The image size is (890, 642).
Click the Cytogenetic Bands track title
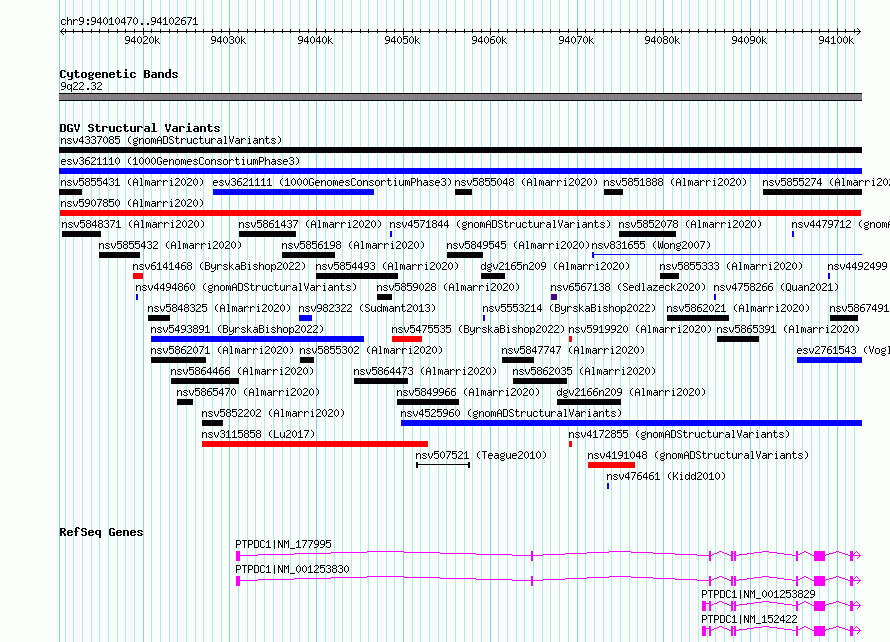119,74
